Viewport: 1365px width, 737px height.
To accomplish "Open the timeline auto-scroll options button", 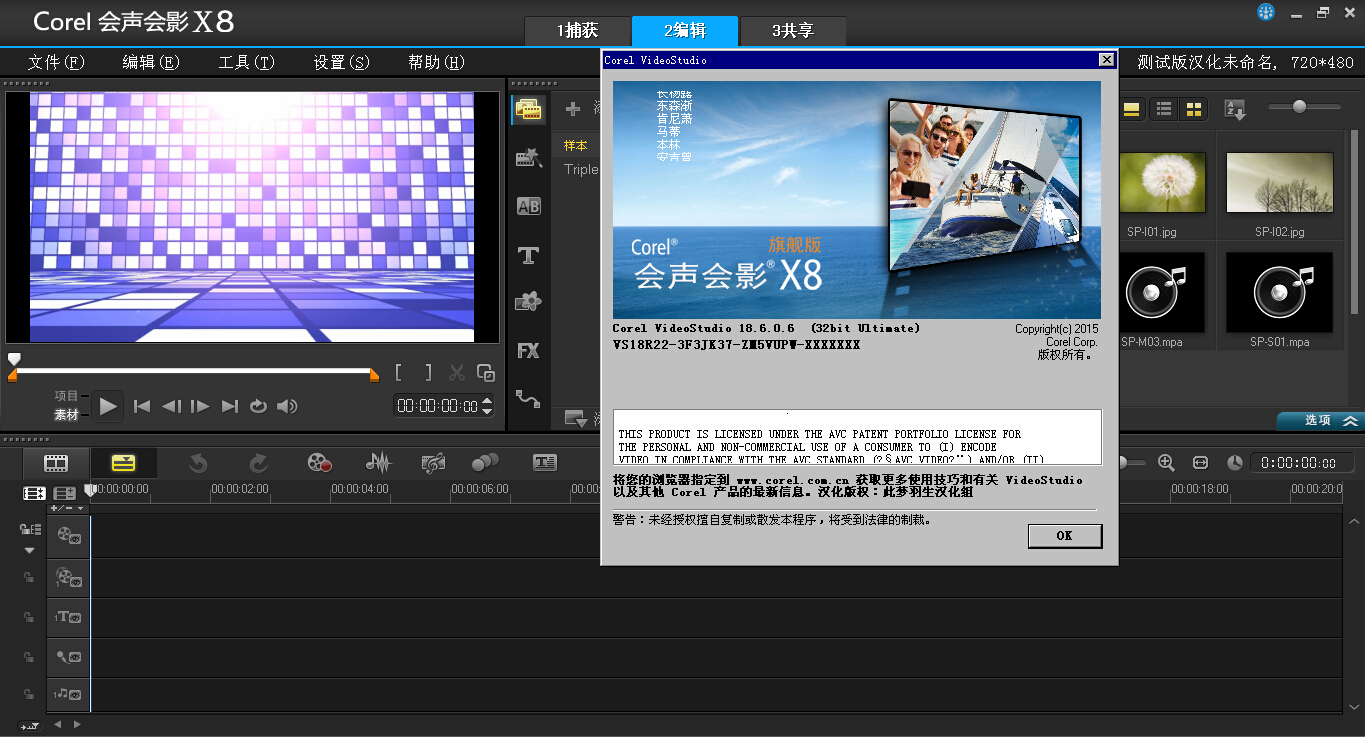I will coord(29,725).
